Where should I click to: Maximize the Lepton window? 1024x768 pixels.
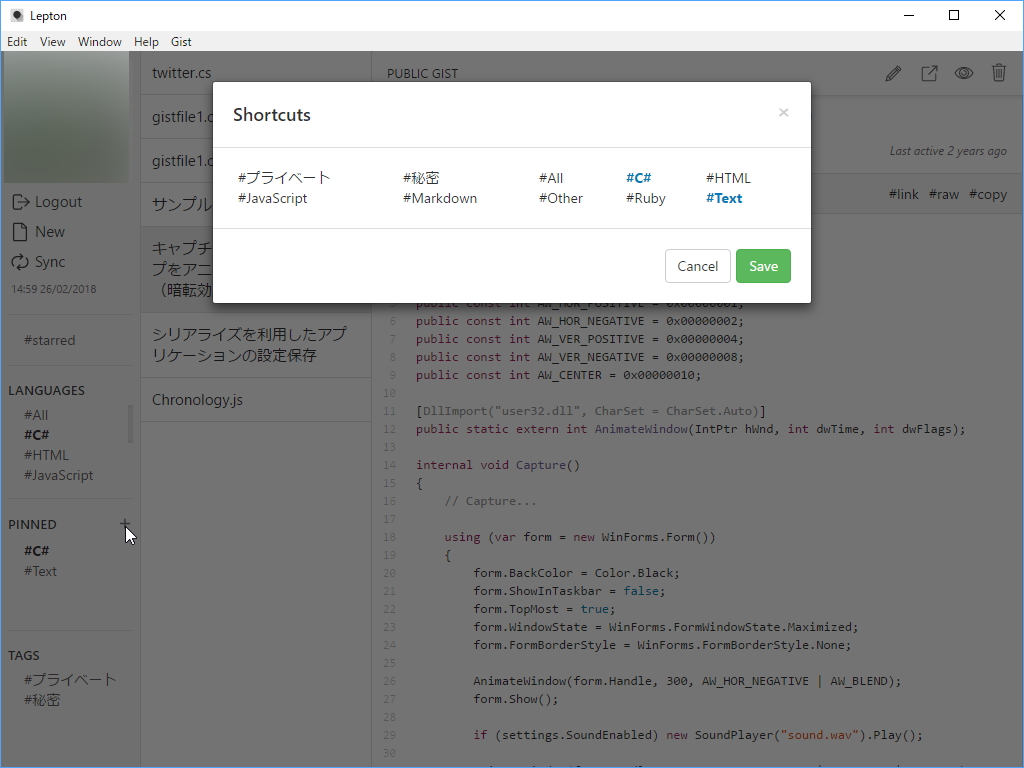[x=953, y=15]
